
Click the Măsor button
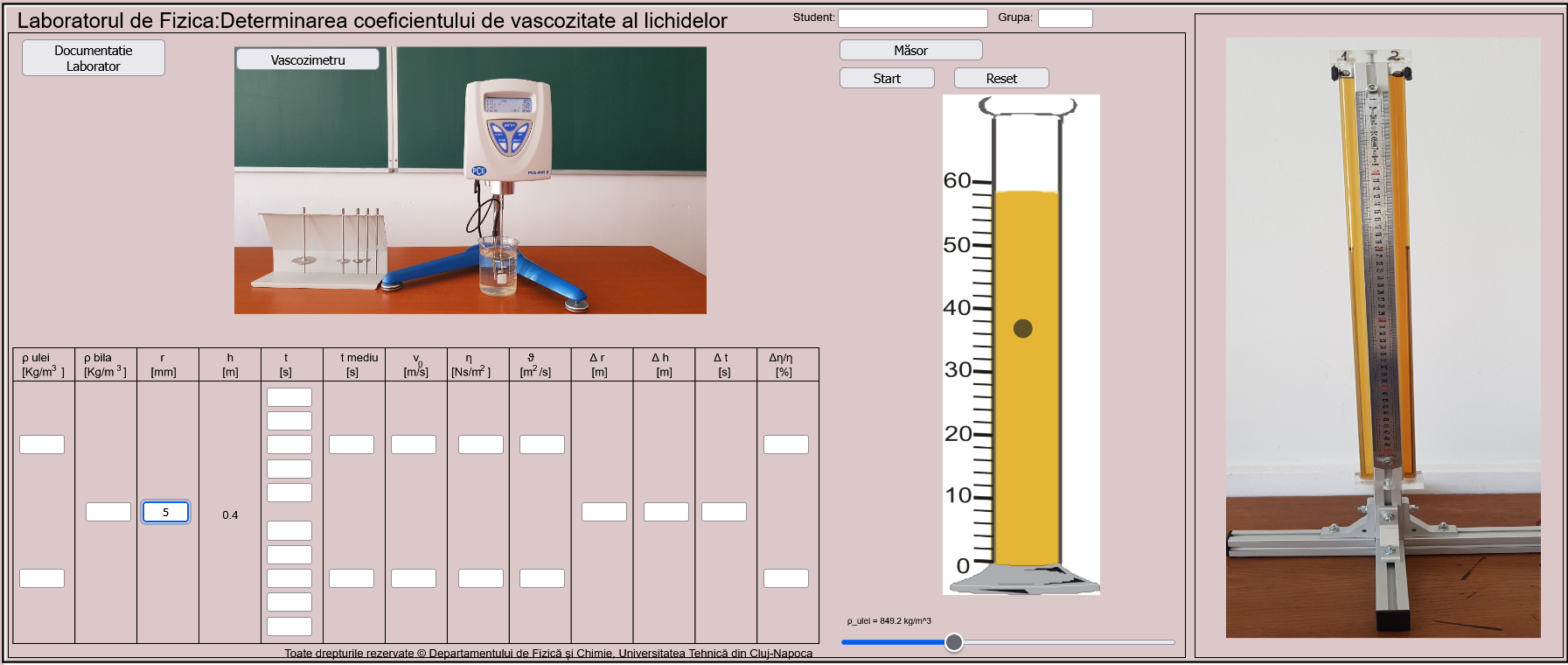910,51
